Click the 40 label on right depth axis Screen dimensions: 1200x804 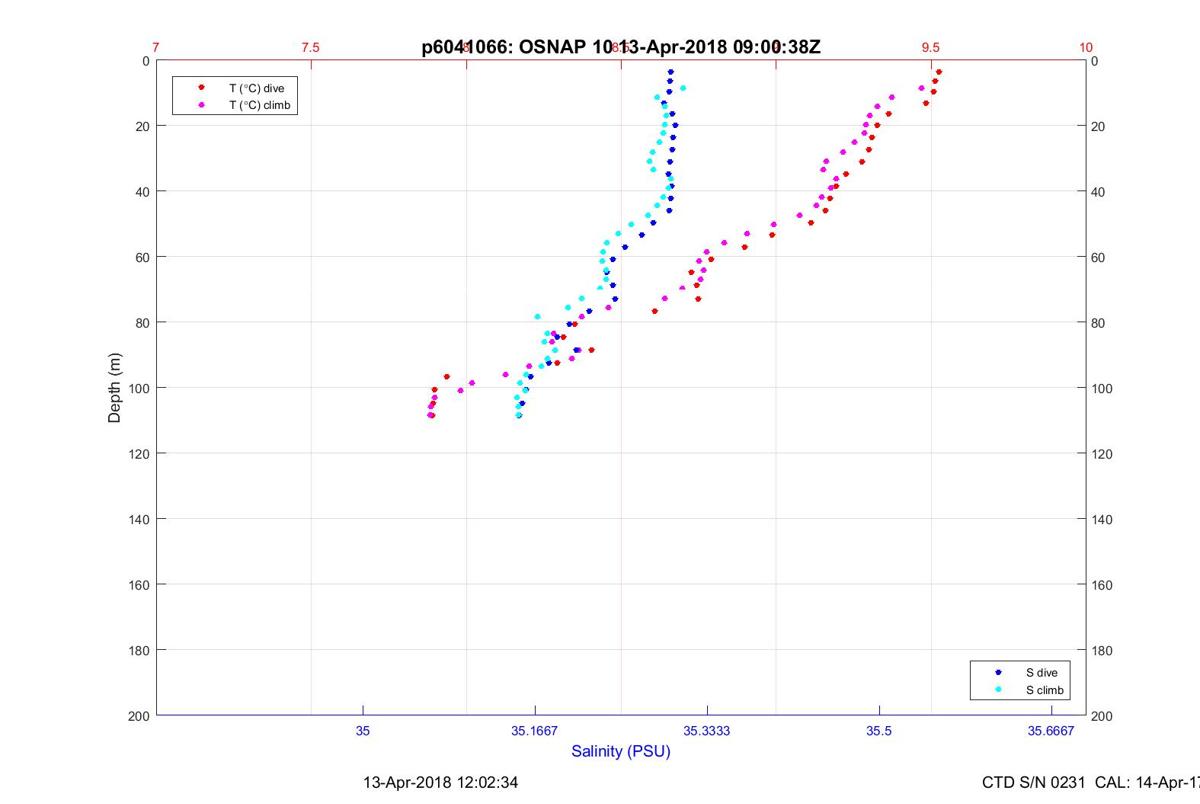click(1098, 192)
